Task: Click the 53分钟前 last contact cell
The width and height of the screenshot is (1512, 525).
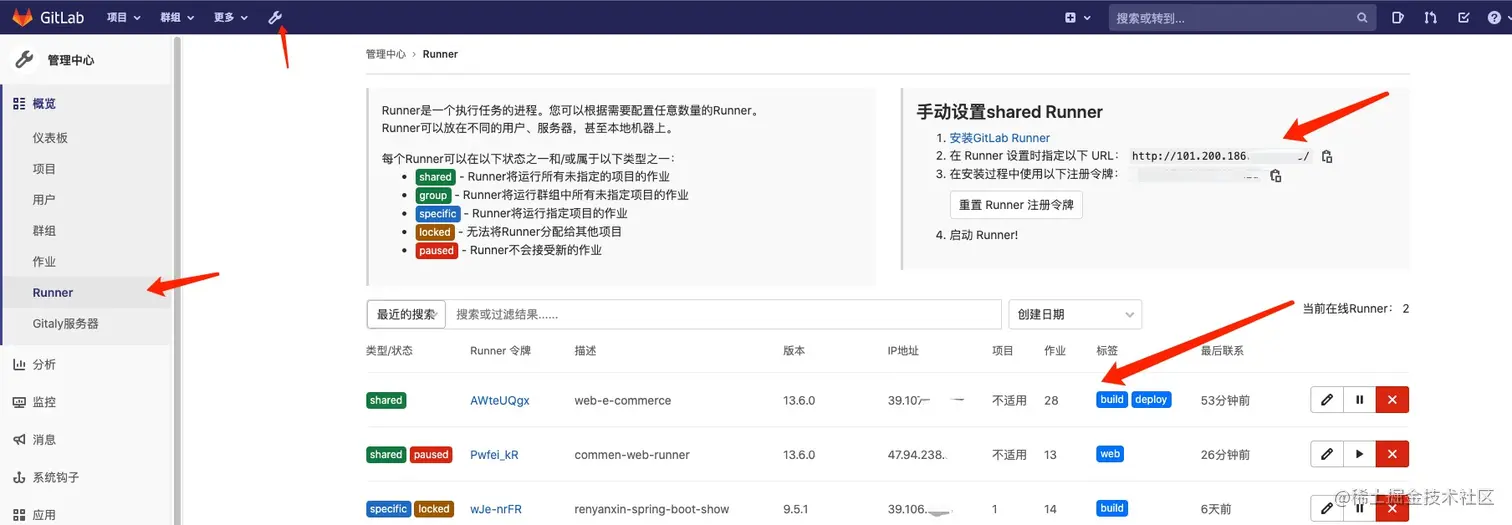Action: [1225, 400]
